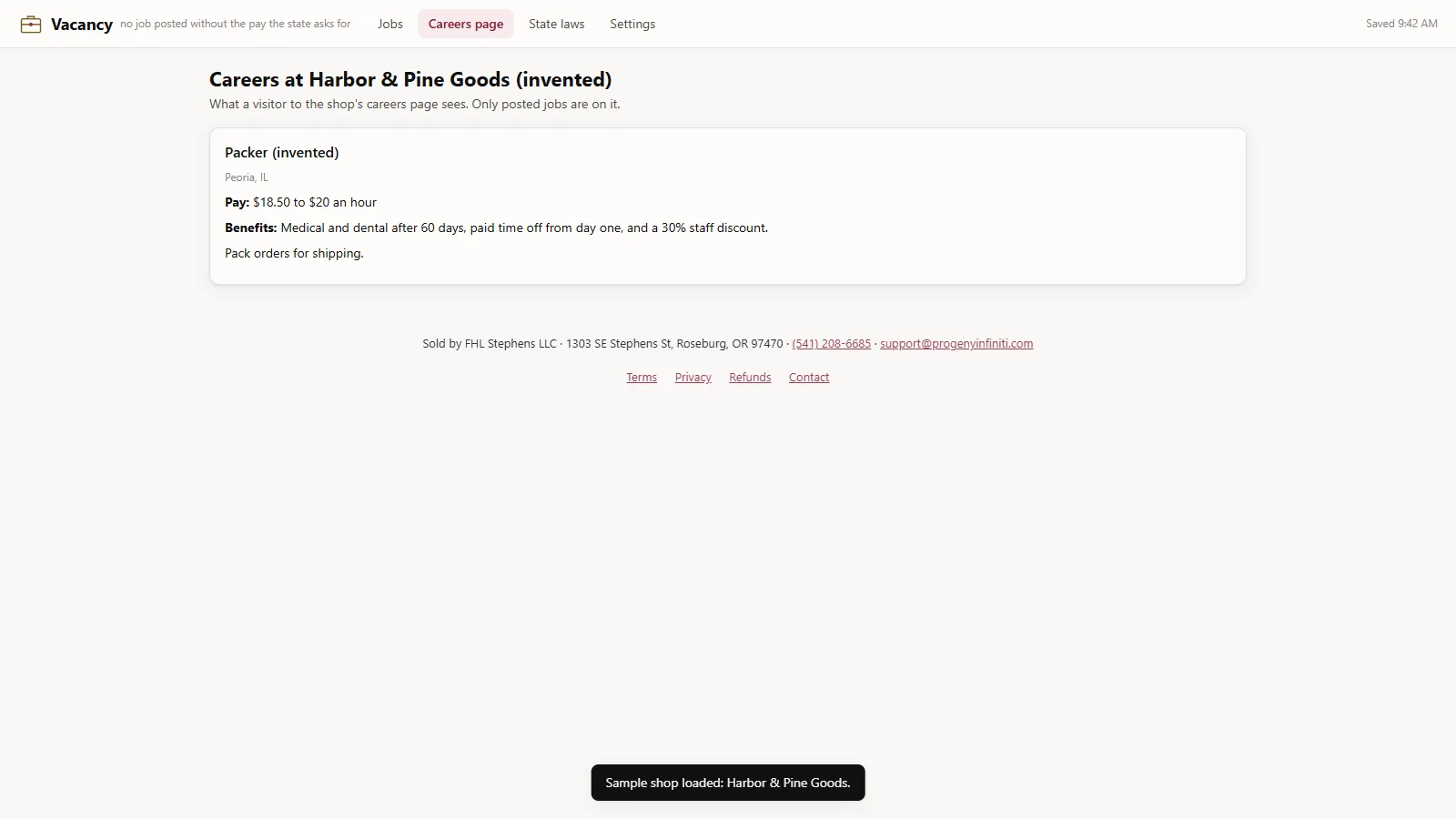Email support@progenyinfiniti.com link
Viewport: 1456px width, 819px height.
pyautogui.click(x=956, y=344)
